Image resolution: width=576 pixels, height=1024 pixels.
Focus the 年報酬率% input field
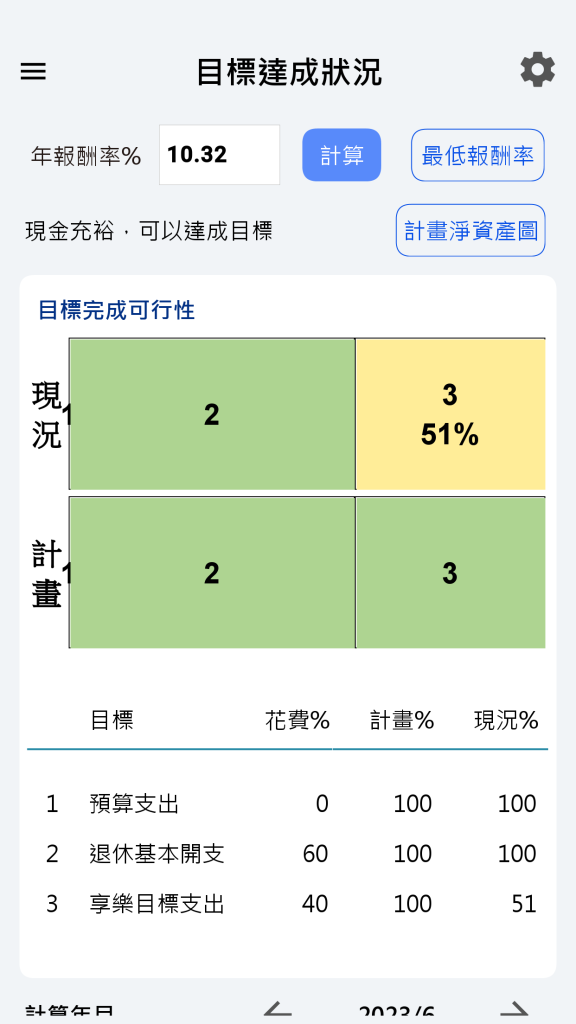pos(219,155)
